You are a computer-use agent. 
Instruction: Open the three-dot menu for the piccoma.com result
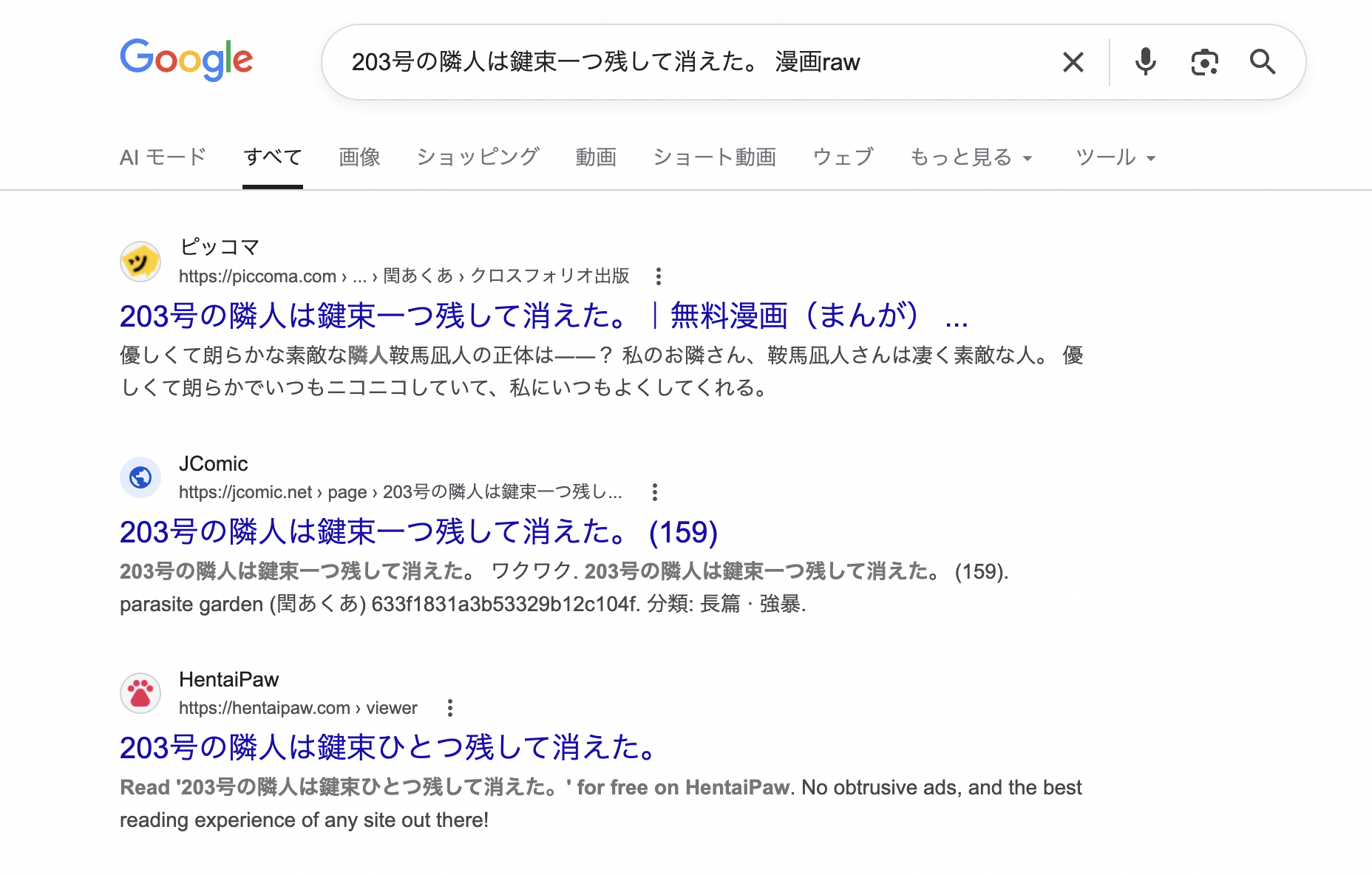click(x=658, y=276)
